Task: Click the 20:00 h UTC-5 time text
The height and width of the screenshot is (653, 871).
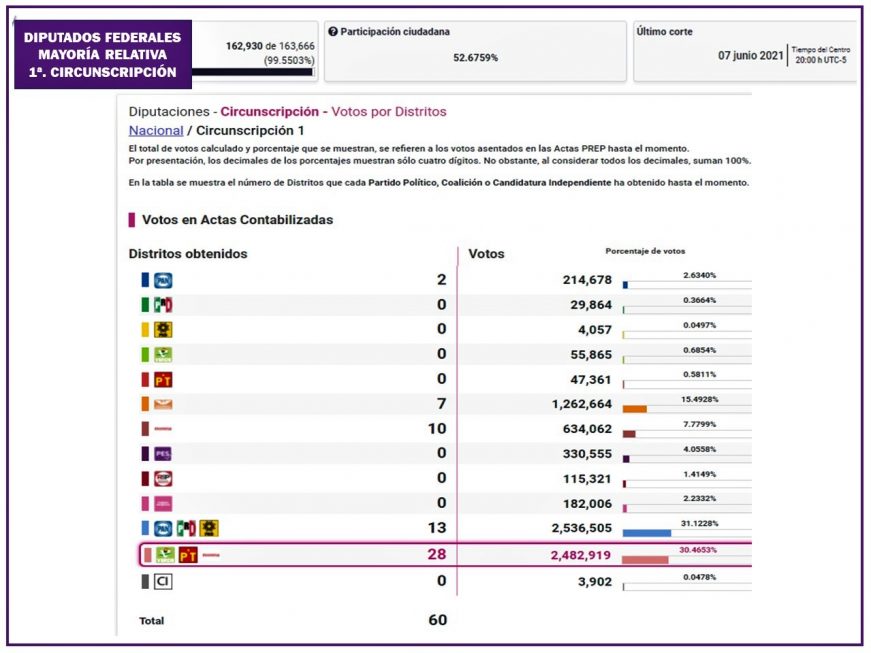Action: pos(820,60)
